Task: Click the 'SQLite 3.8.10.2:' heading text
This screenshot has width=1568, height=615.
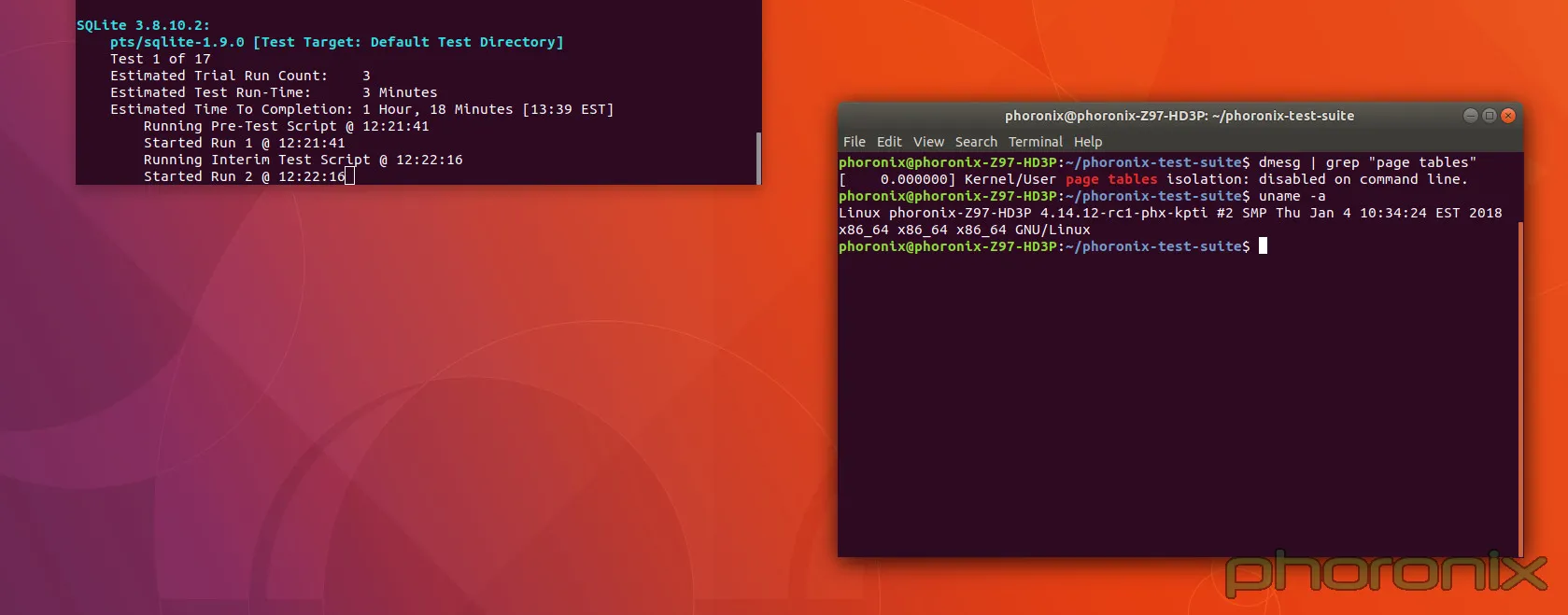Action: [x=143, y=25]
